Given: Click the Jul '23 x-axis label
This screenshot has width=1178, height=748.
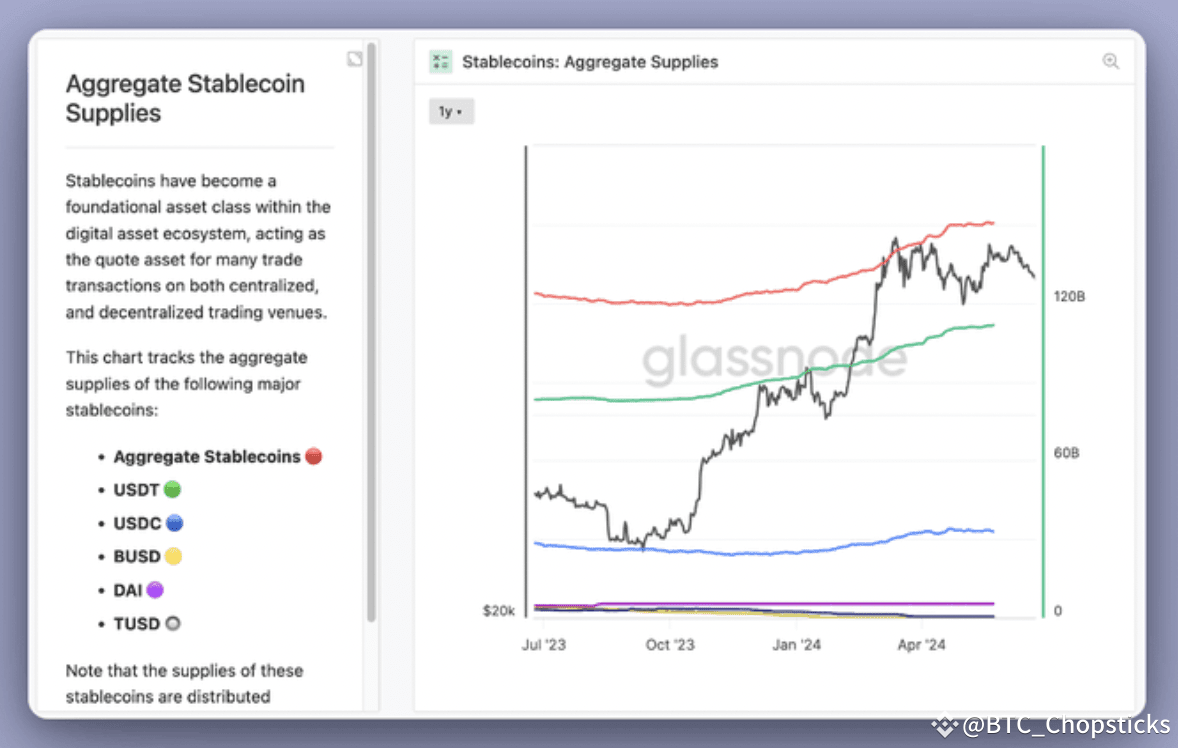Looking at the screenshot, I should point(543,645).
